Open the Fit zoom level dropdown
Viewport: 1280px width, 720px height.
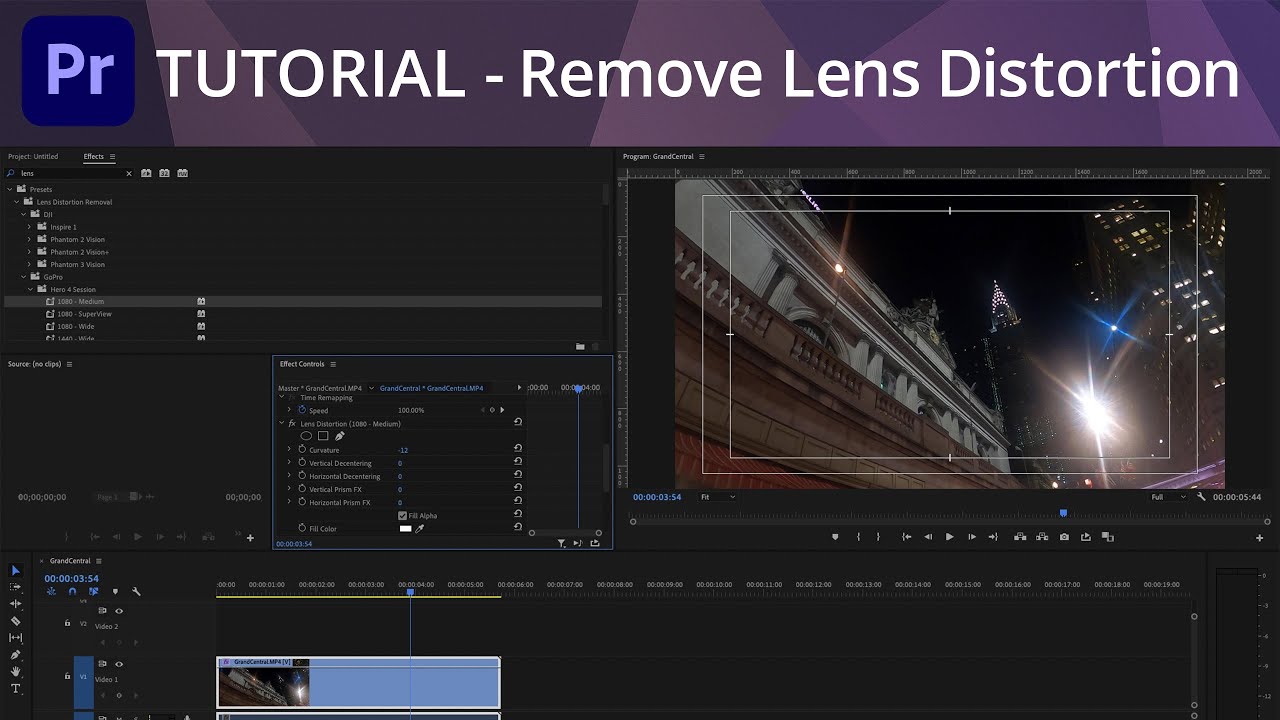coord(717,497)
